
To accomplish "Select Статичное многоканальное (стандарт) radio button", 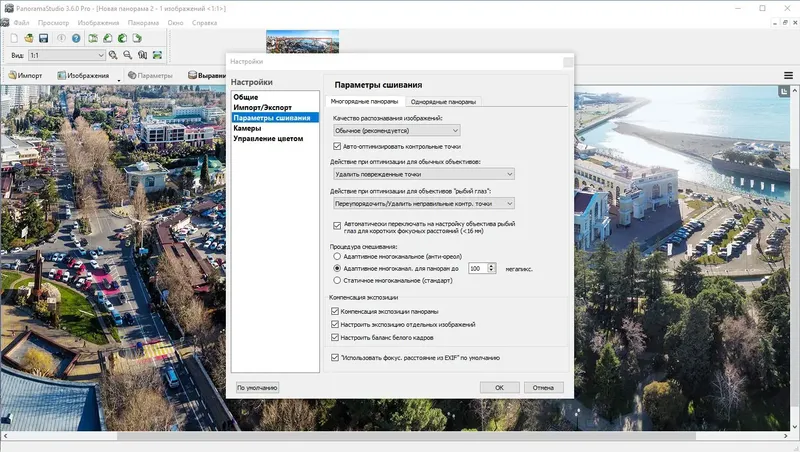I will coord(337,280).
